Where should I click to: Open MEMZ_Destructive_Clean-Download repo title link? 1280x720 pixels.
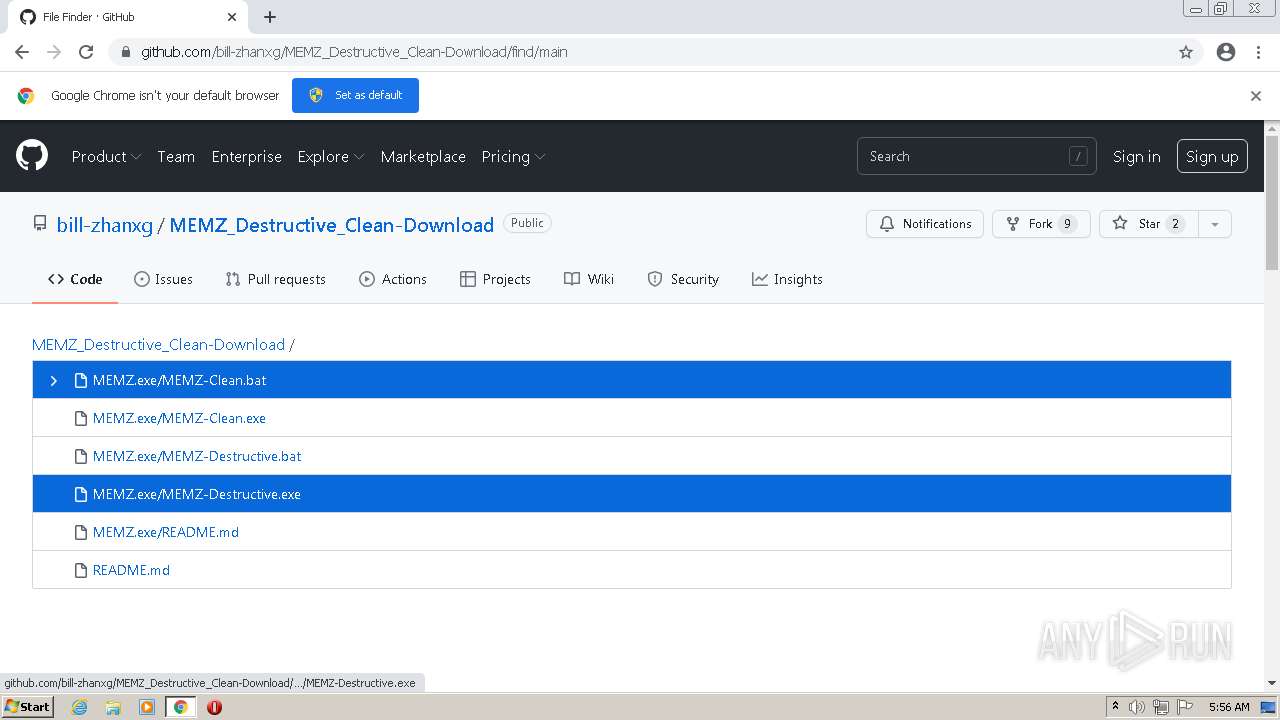point(332,225)
